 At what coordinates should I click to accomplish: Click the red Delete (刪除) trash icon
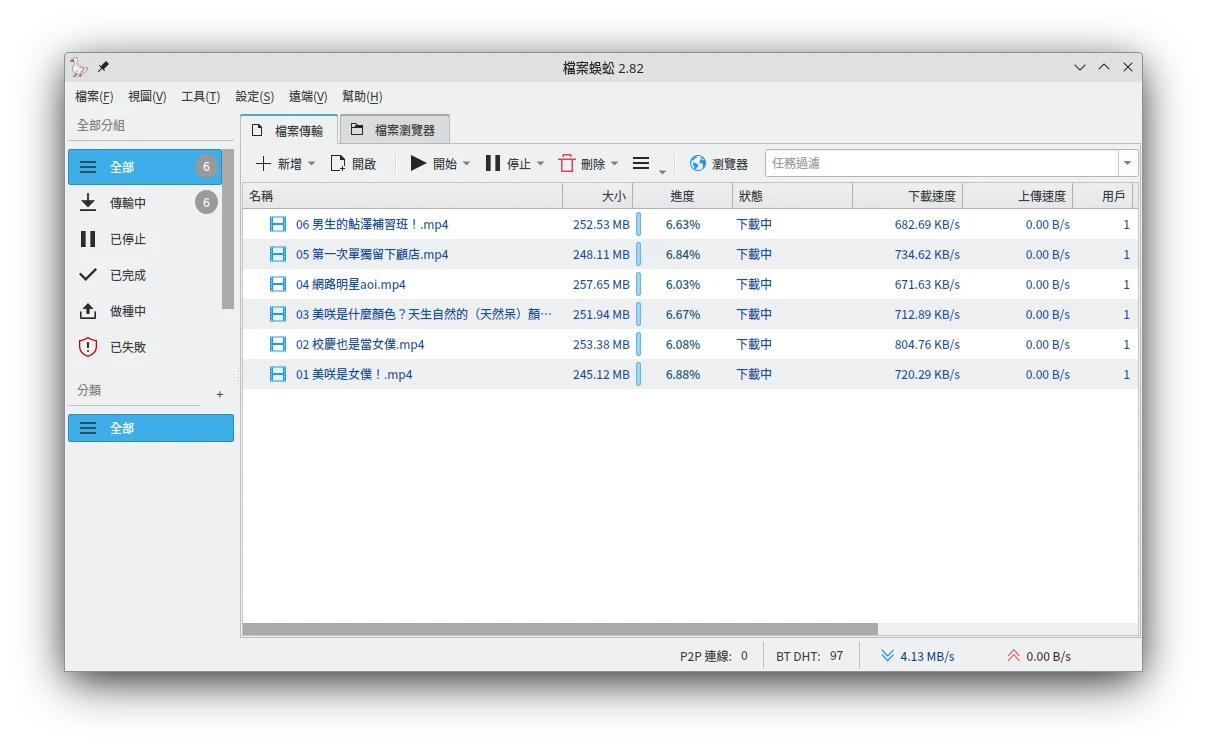coord(567,163)
